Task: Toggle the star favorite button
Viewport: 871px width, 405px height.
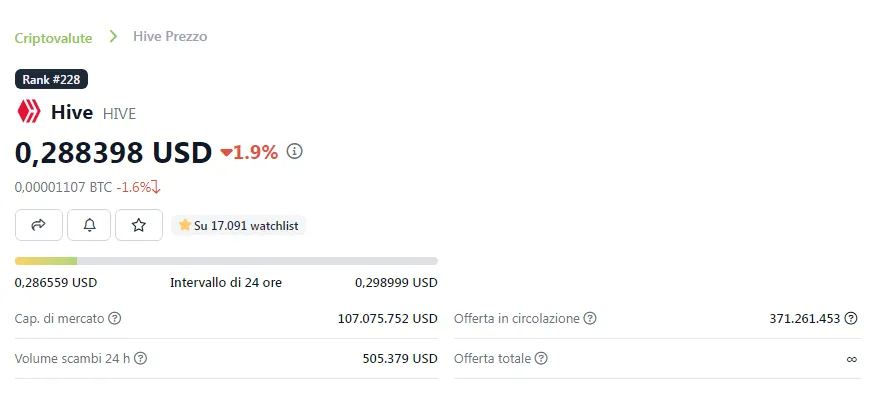Action: [139, 225]
